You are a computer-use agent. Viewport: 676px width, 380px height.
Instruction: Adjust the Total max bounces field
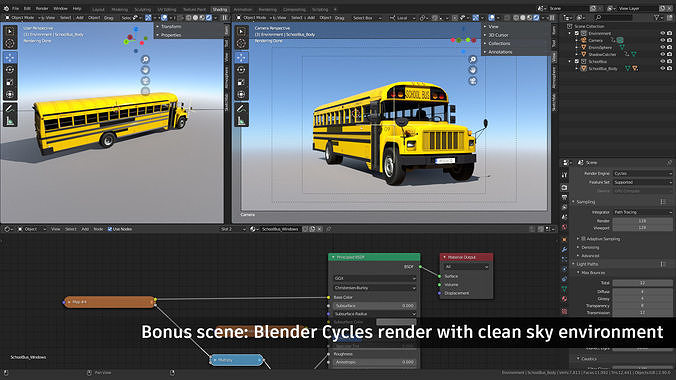pyautogui.click(x=642, y=283)
